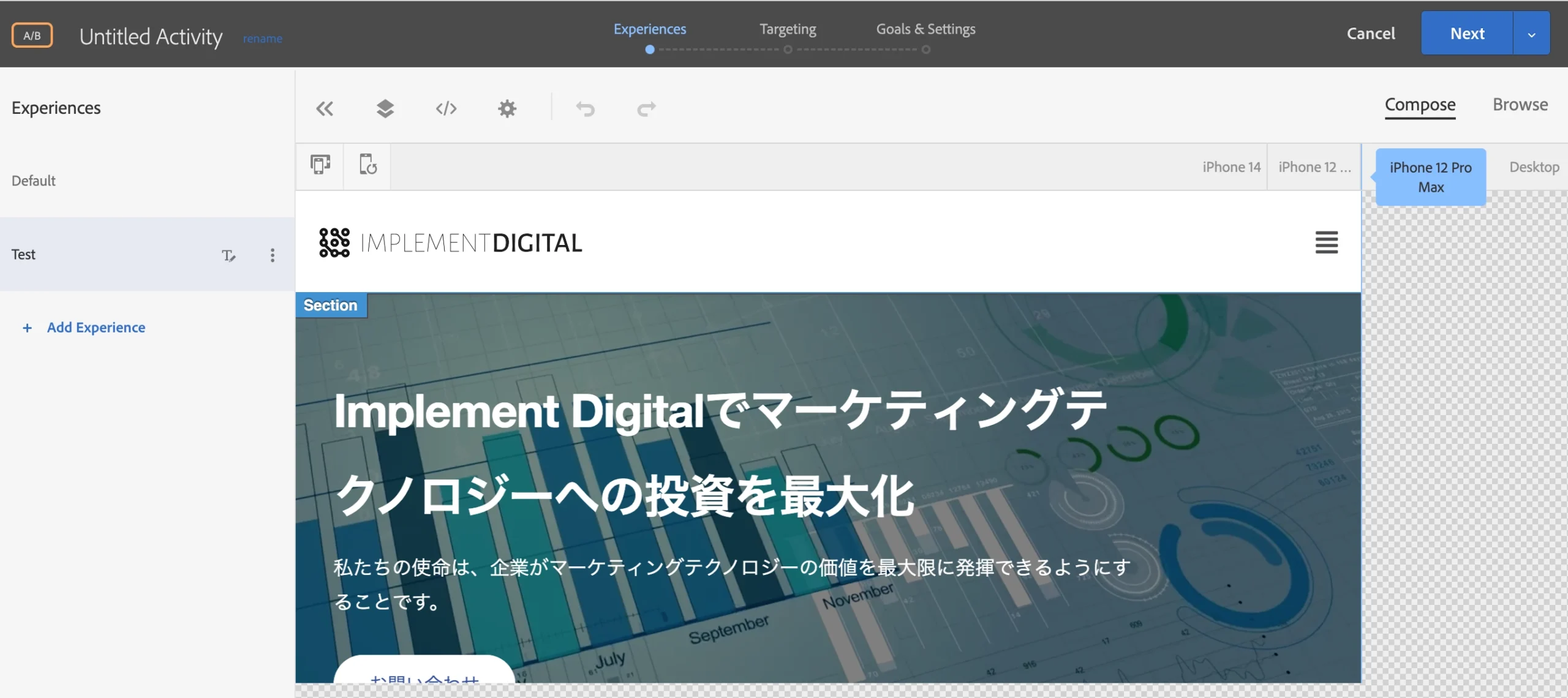The width and height of the screenshot is (1568, 698).
Task: Select the Test experience
Action: tap(147, 254)
